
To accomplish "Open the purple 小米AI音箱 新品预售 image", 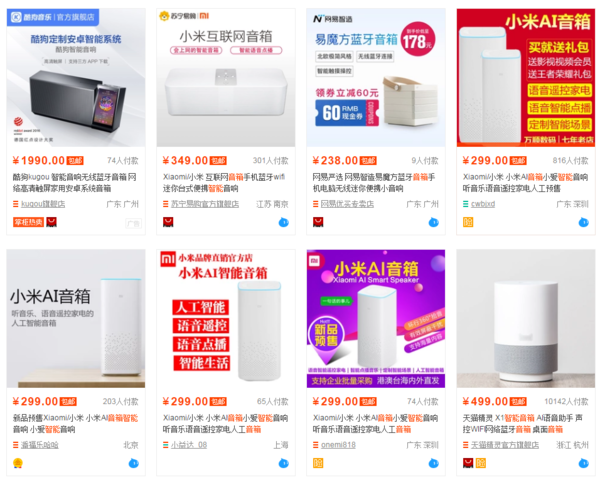I will [x=376, y=318].
